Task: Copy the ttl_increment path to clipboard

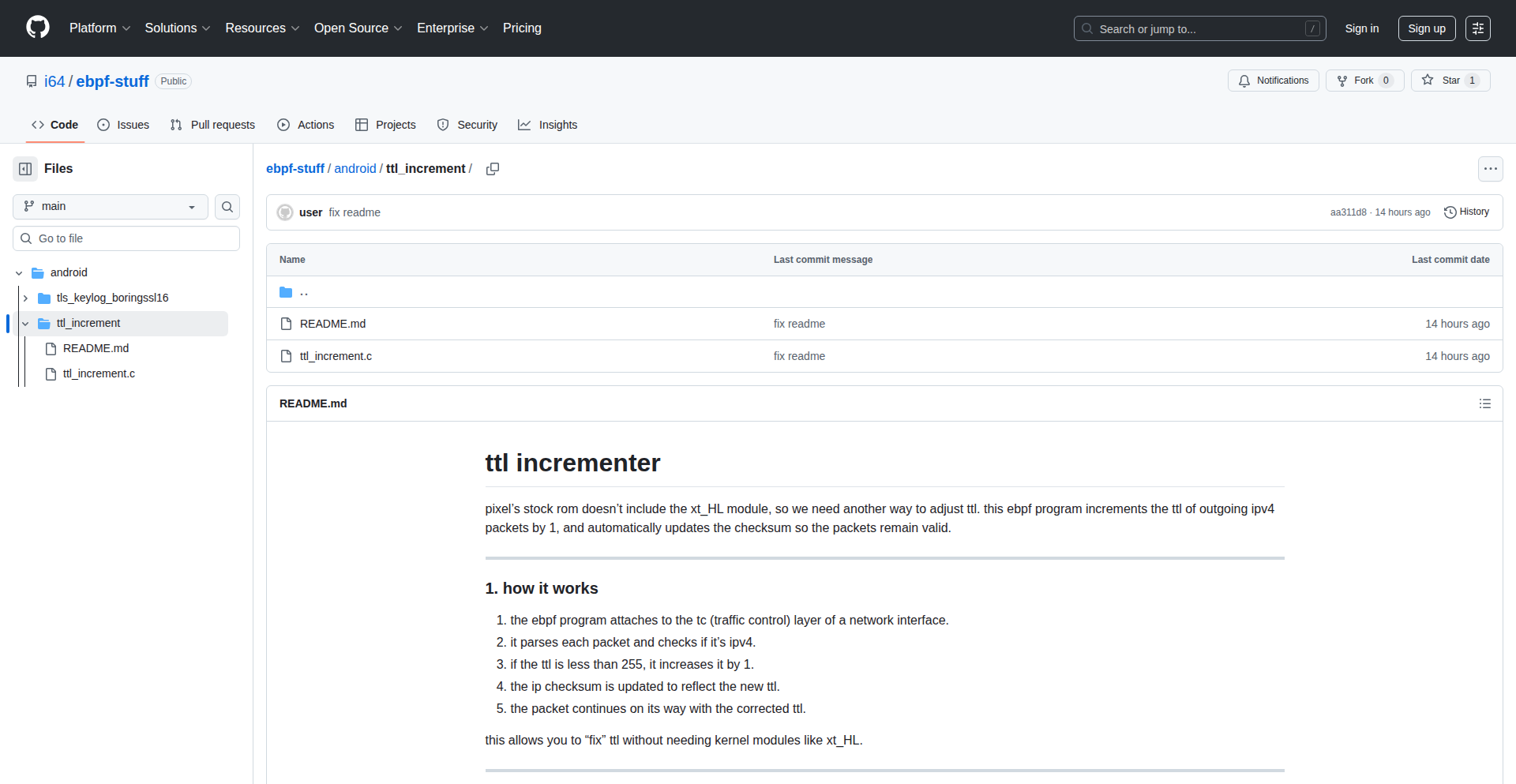Action: (493, 169)
